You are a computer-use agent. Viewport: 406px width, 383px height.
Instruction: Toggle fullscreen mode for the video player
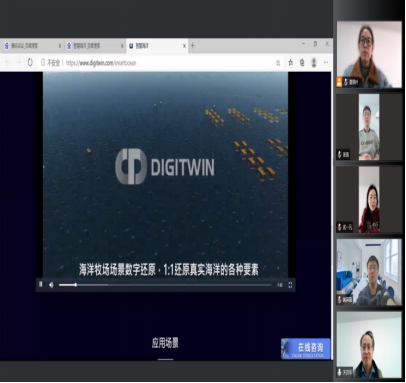(290, 285)
